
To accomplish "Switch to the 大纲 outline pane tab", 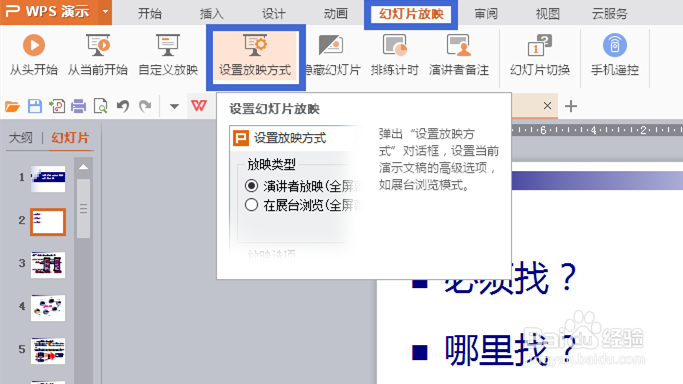I will (x=20, y=138).
